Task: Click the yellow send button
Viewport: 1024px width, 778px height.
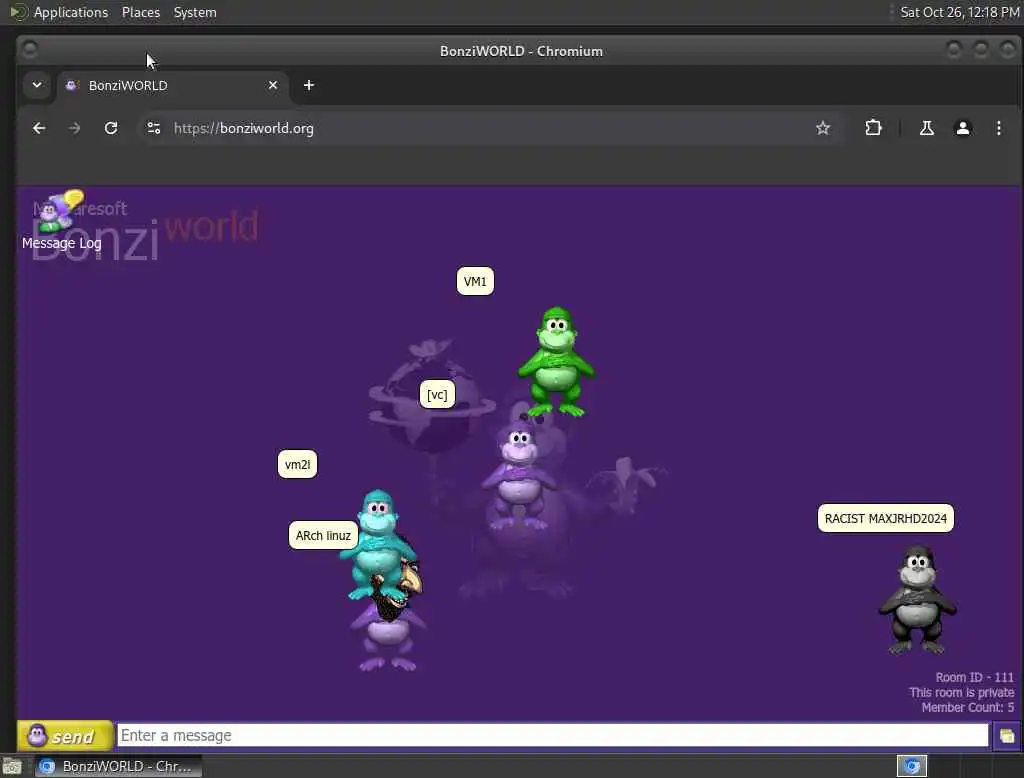Action: pyautogui.click(x=65, y=736)
